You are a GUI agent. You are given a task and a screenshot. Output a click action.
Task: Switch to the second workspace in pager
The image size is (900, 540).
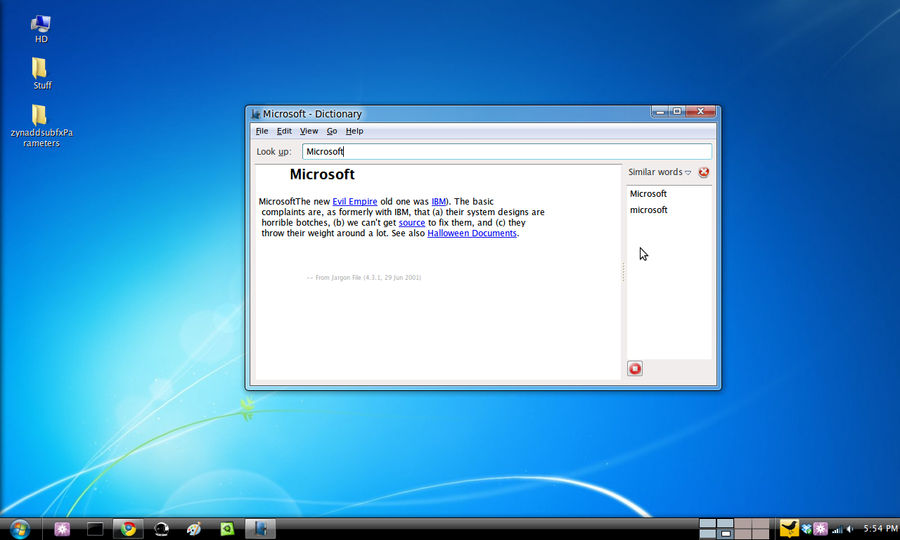725,523
